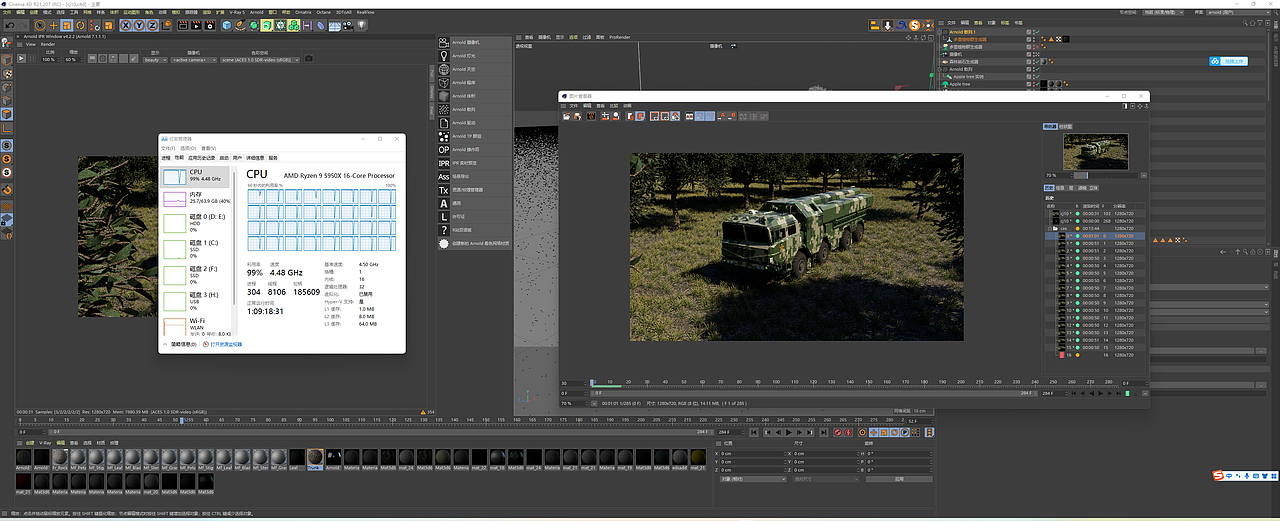The height and width of the screenshot is (521, 1280).
Task: Click the Ass scene export icon
Action: point(444,177)
